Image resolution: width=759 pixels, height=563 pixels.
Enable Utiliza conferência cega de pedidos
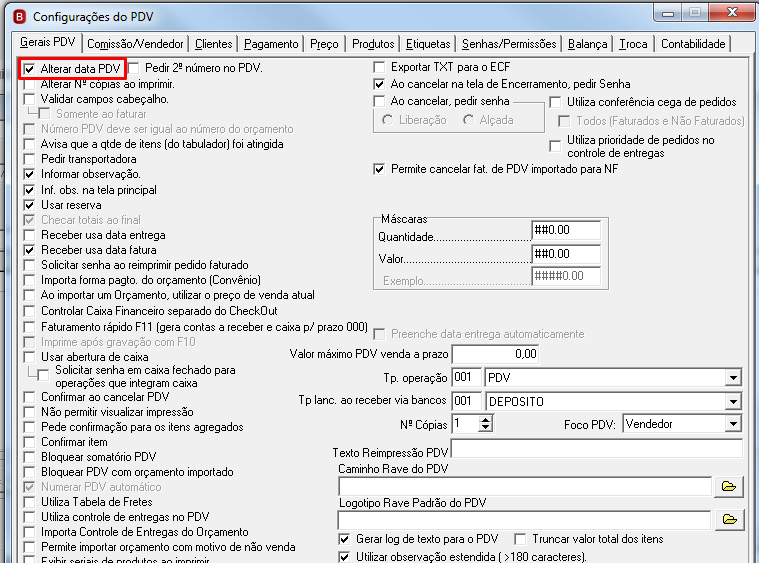point(556,102)
